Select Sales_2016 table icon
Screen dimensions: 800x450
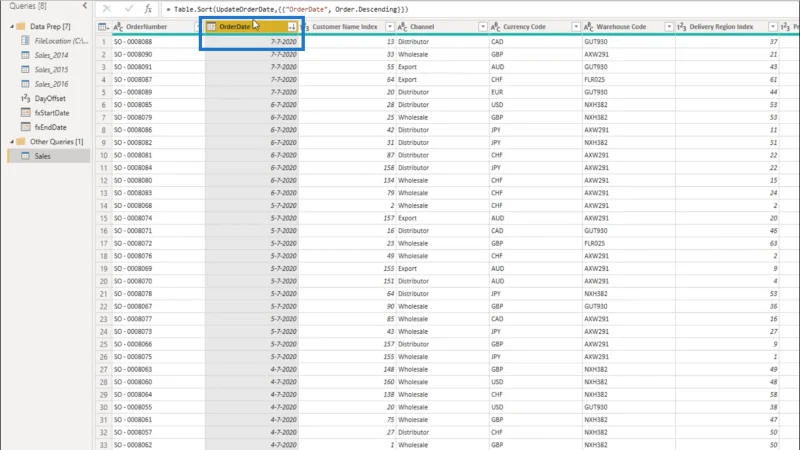click(26, 84)
